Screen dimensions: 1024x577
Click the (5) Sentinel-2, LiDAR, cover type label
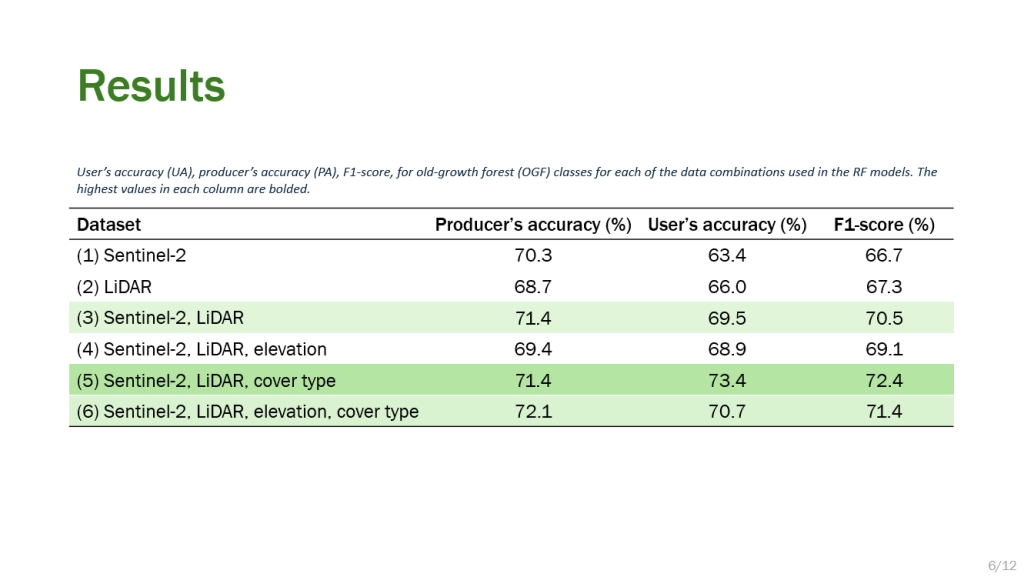[x=206, y=381]
